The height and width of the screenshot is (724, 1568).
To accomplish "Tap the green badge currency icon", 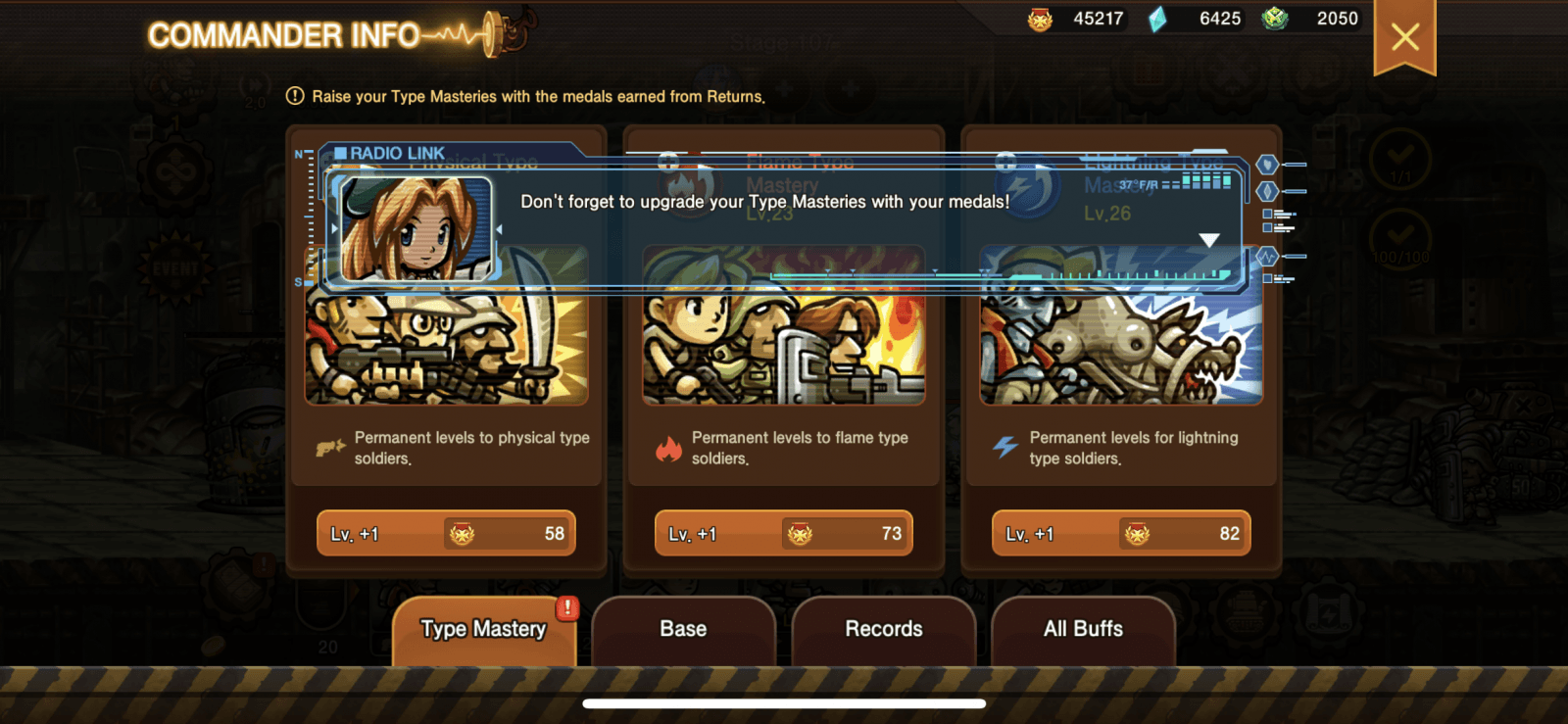I will [1274, 18].
